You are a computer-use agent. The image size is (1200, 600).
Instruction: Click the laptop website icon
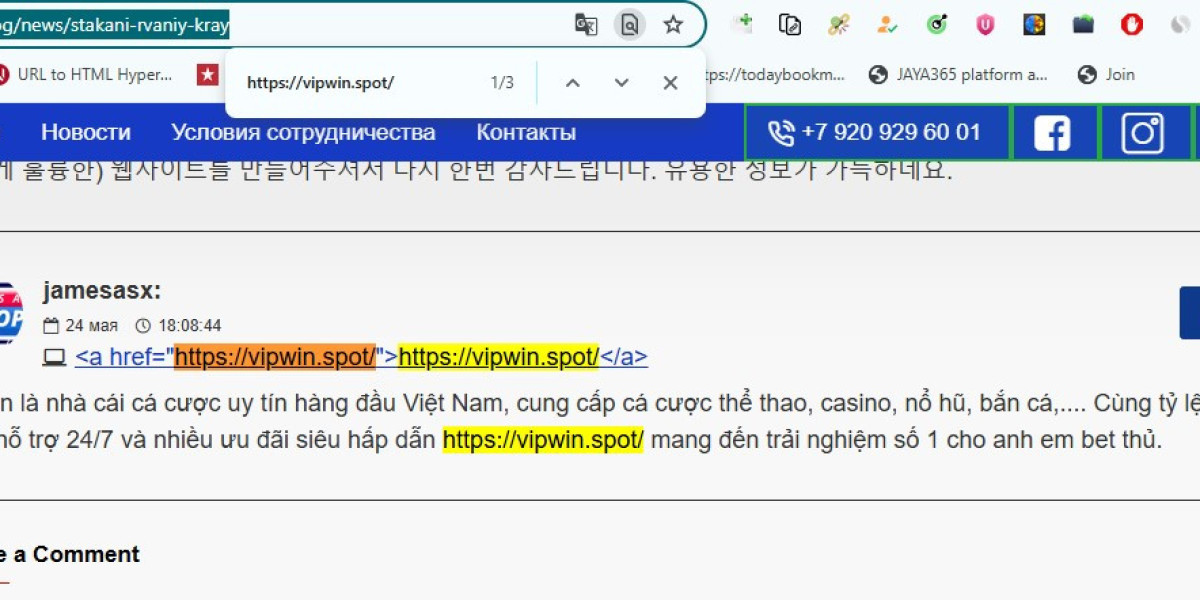click(54, 357)
